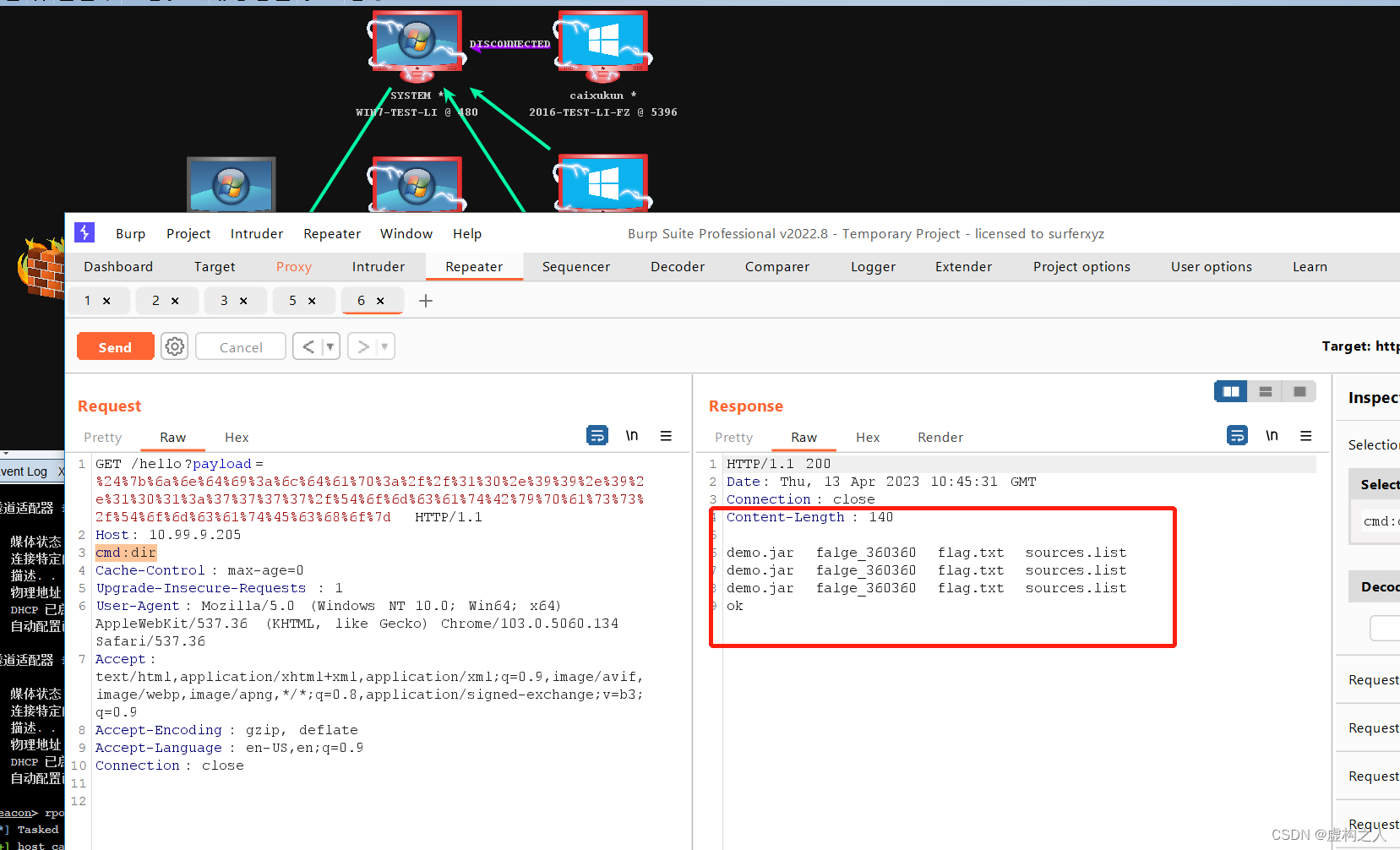1400x850 pixels.
Task: Open the Help menu
Action: [467, 234]
